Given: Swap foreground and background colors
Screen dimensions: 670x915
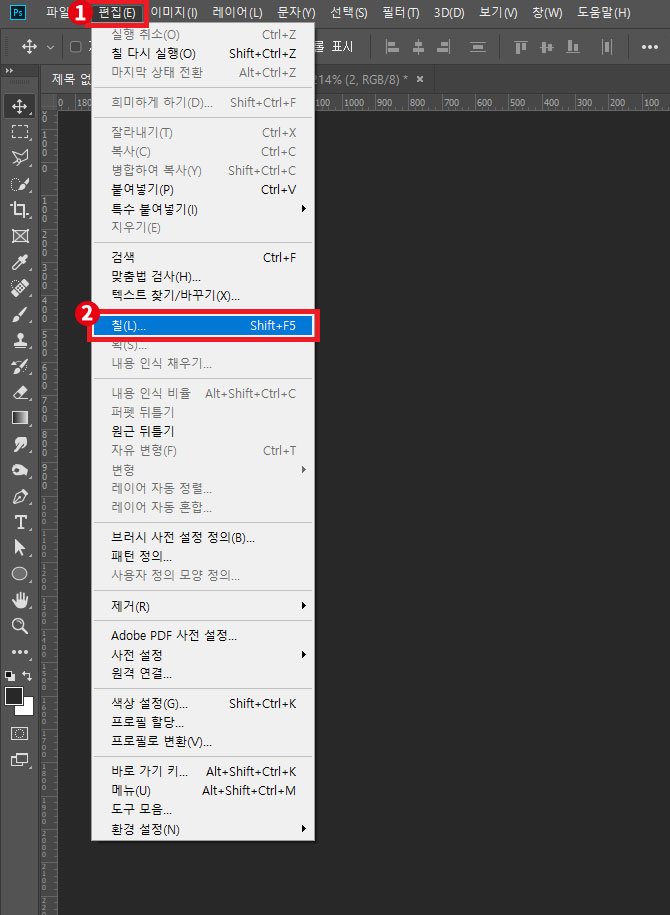Looking at the screenshot, I should (x=27, y=676).
